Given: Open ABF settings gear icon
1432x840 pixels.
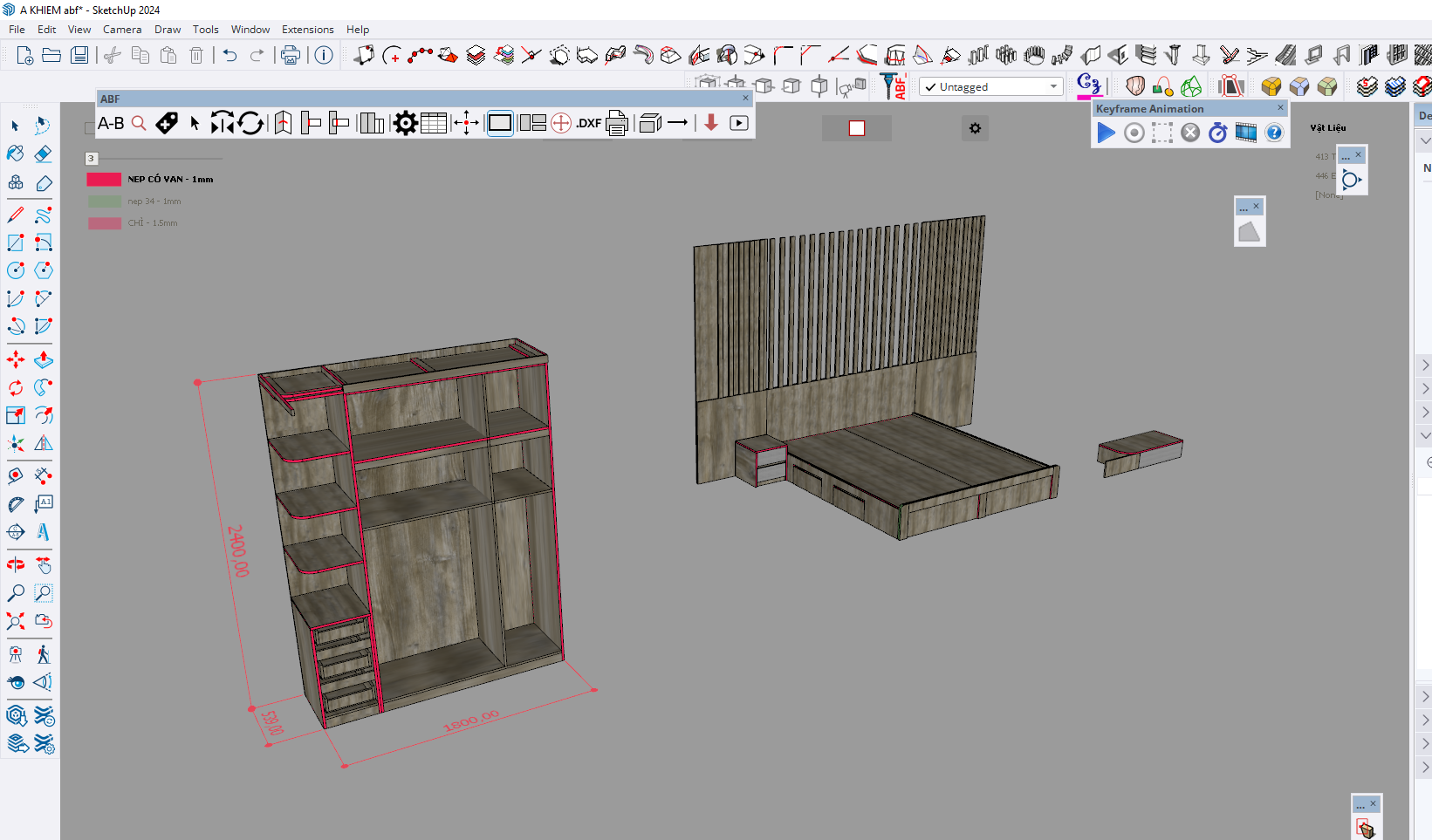Looking at the screenshot, I should pyautogui.click(x=405, y=124).
